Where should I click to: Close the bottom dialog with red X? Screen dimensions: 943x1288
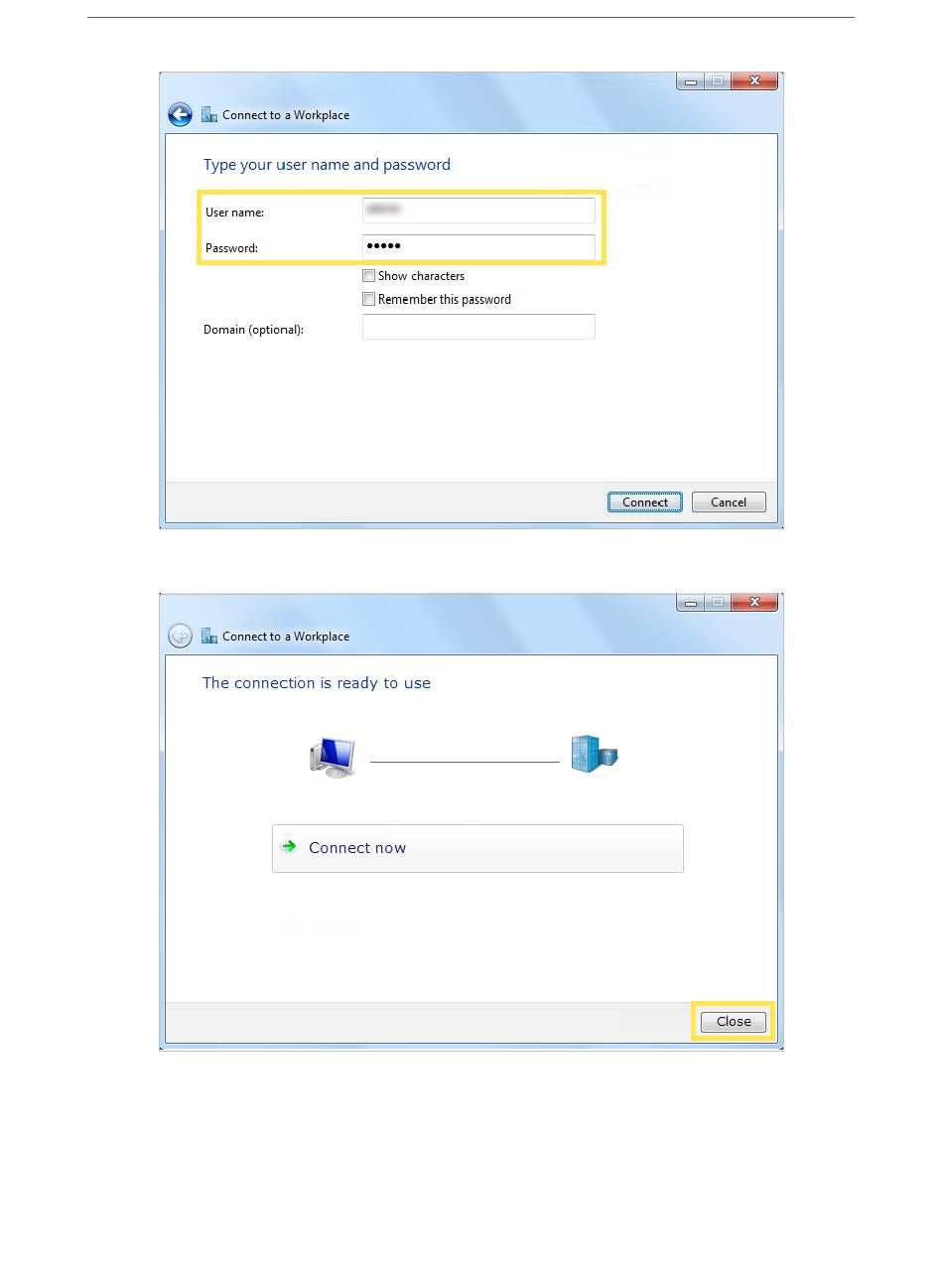click(754, 603)
